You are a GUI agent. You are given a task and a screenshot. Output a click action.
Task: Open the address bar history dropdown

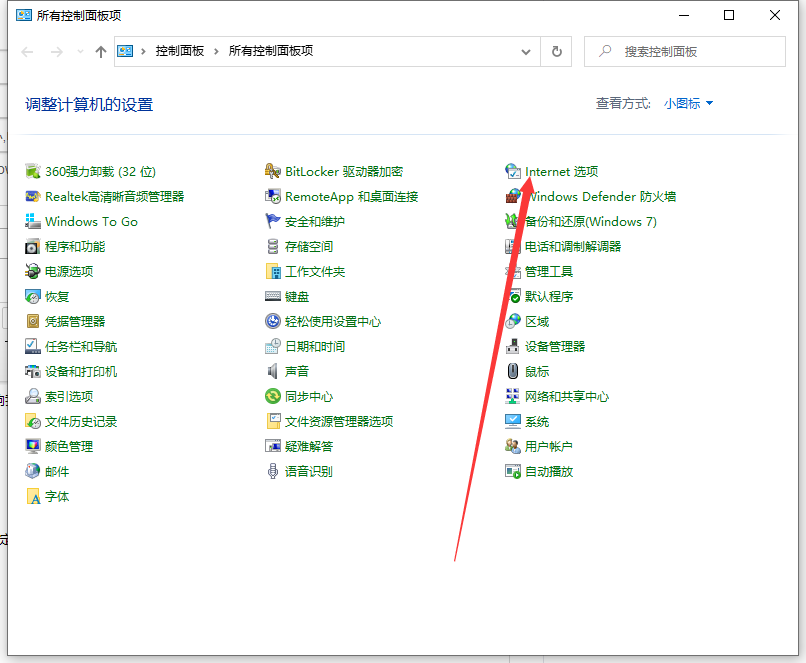(x=527, y=51)
